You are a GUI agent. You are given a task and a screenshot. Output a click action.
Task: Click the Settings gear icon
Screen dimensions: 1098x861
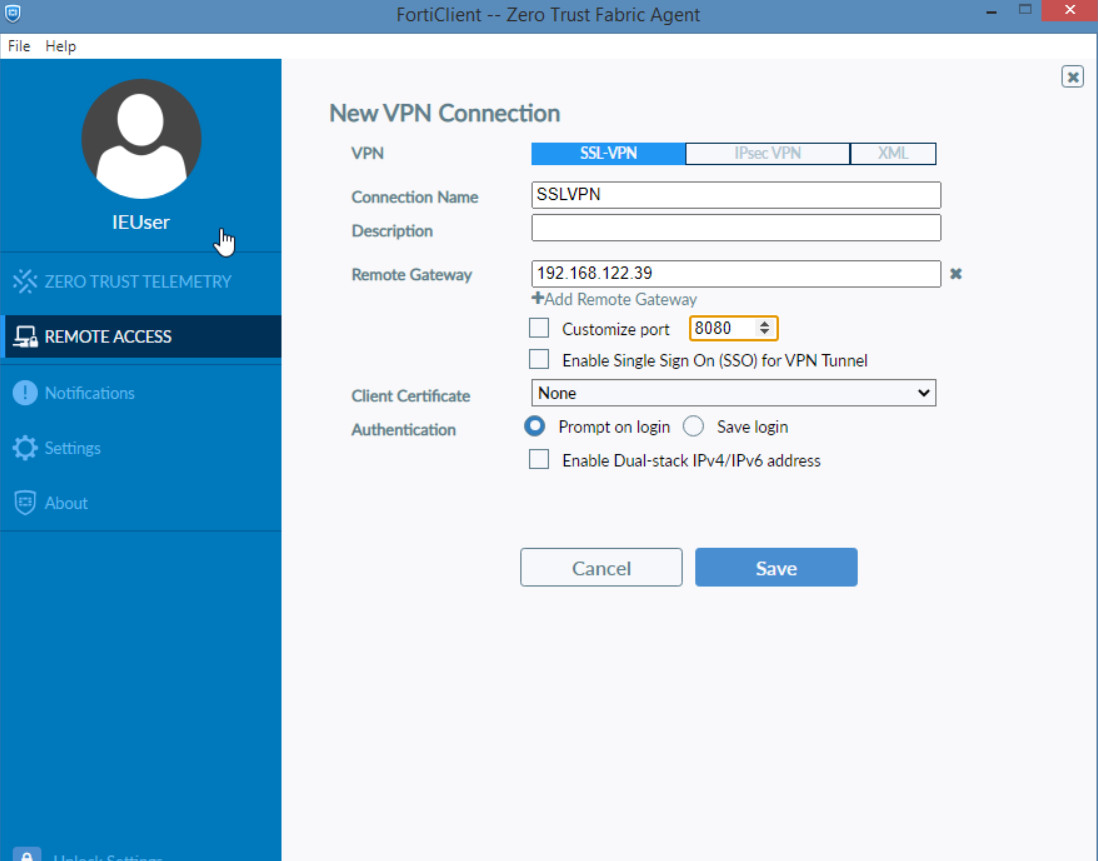pyautogui.click(x=25, y=448)
